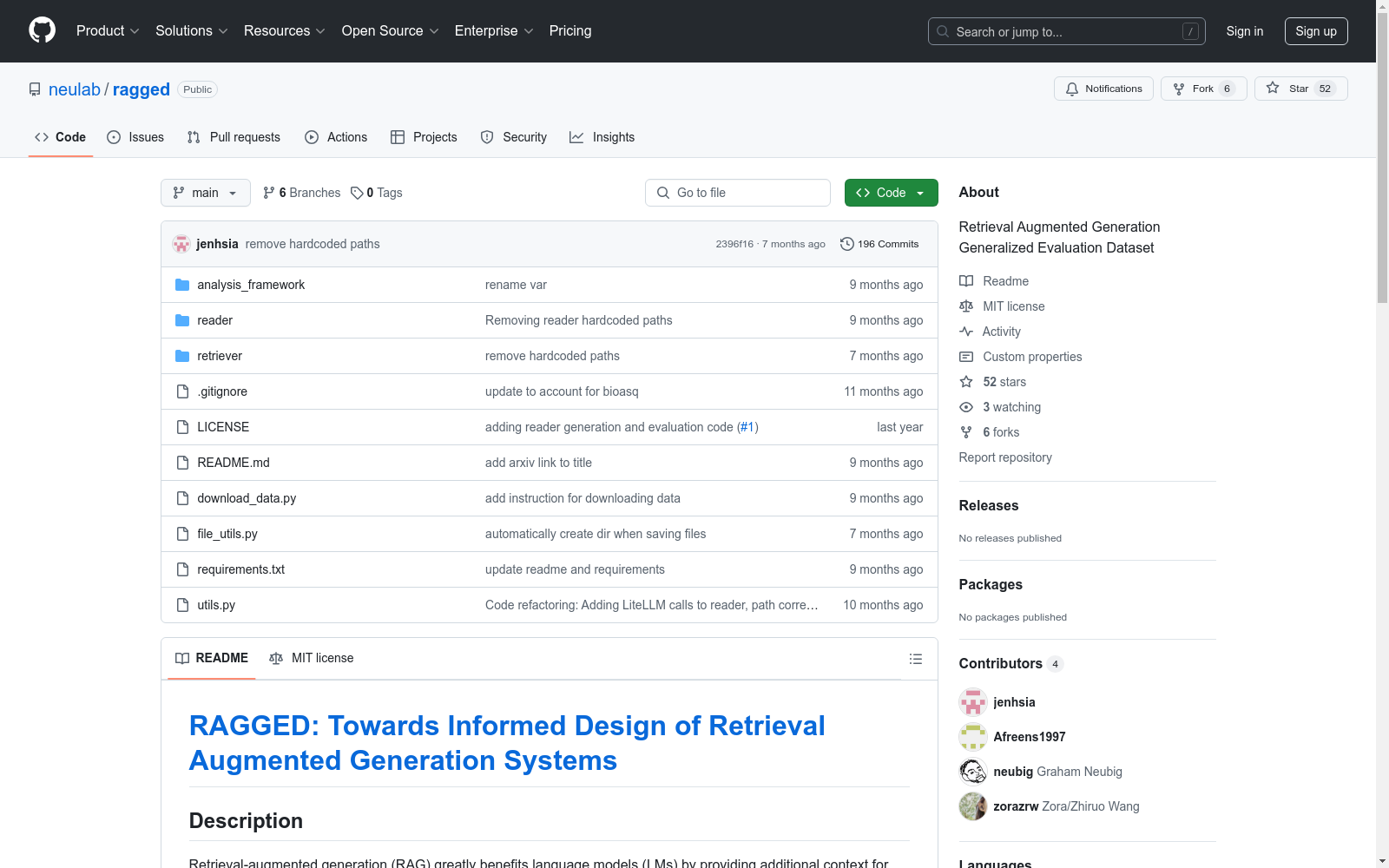
Task: Click the book icon beside Readme in About
Action: coord(966,281)
